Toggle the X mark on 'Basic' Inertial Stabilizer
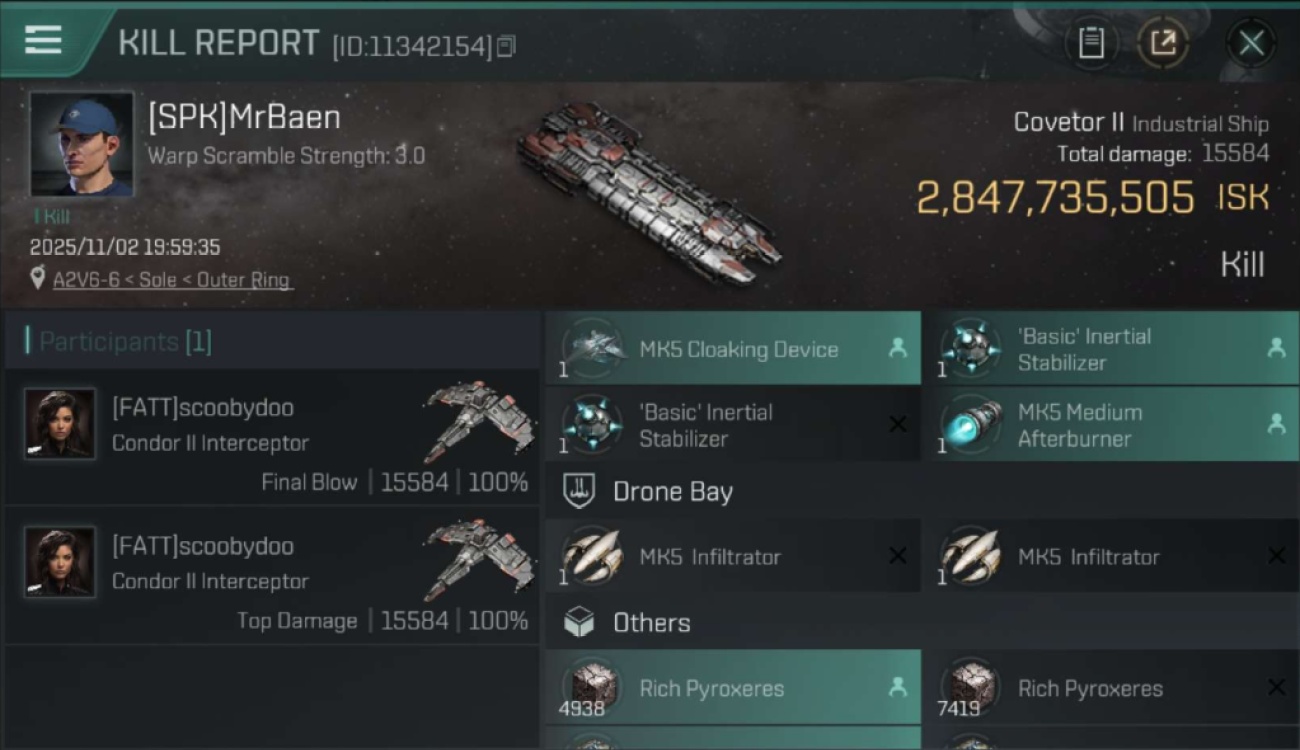The width and height of the screenshot is (1300, 750). pos(897,425)
